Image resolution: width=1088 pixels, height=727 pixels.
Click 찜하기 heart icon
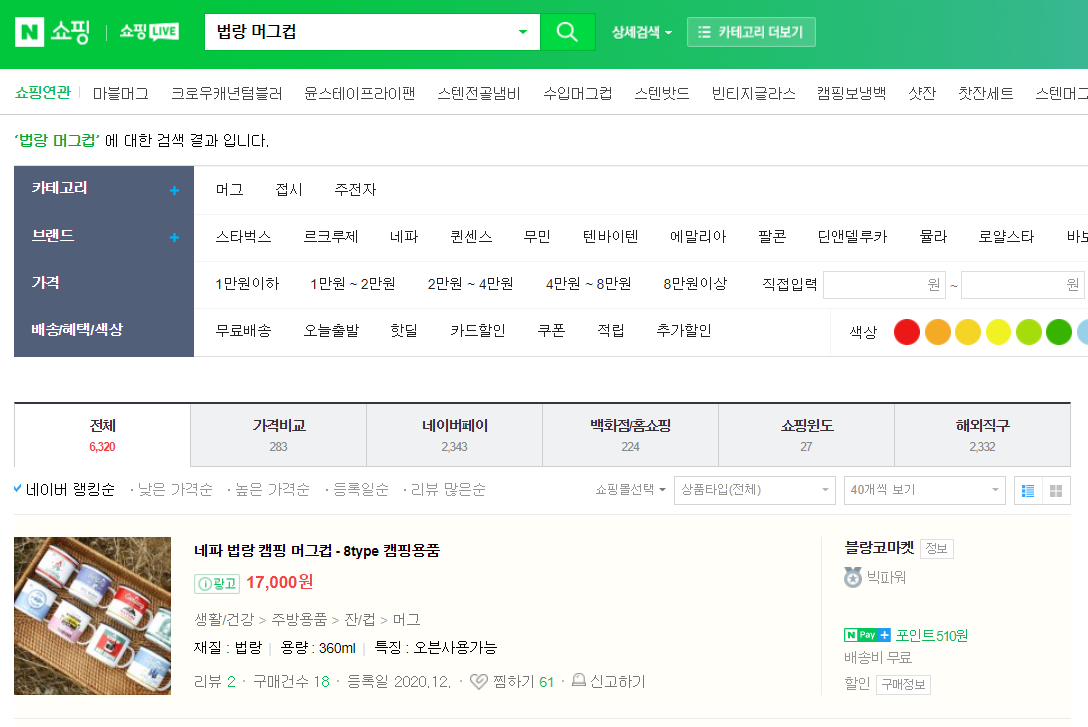[x=478, y=682]
